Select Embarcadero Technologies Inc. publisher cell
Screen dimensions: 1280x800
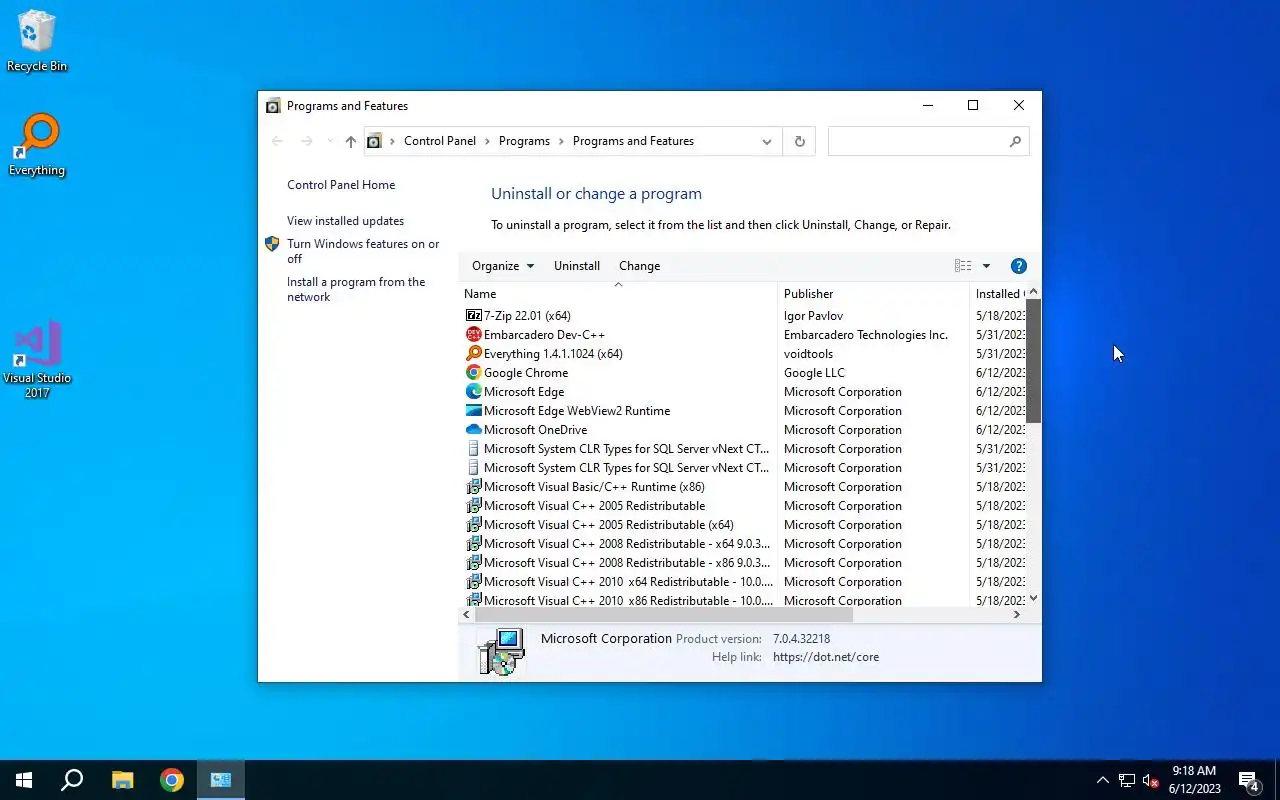tap(866, 335)
